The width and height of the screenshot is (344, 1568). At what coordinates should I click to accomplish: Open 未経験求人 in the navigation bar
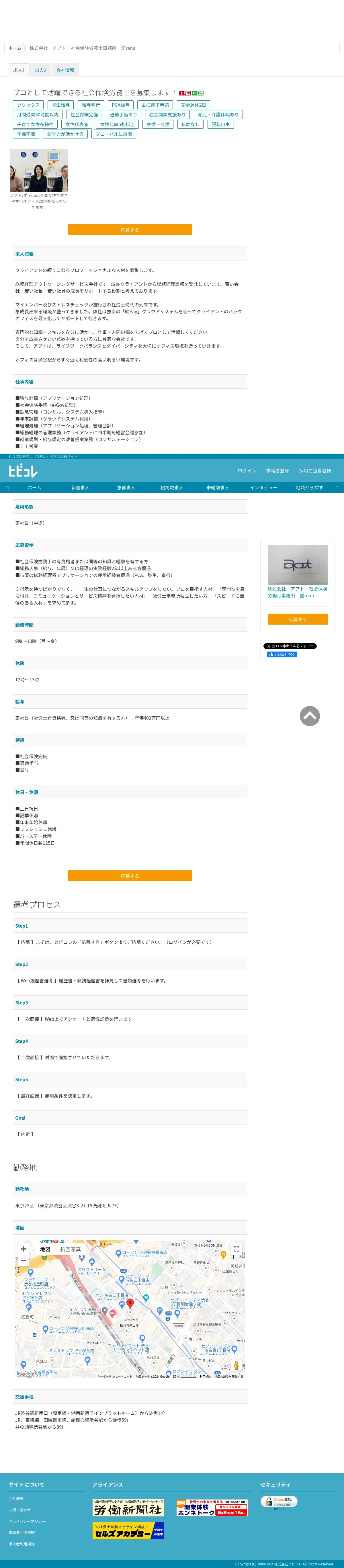point(218,488)
